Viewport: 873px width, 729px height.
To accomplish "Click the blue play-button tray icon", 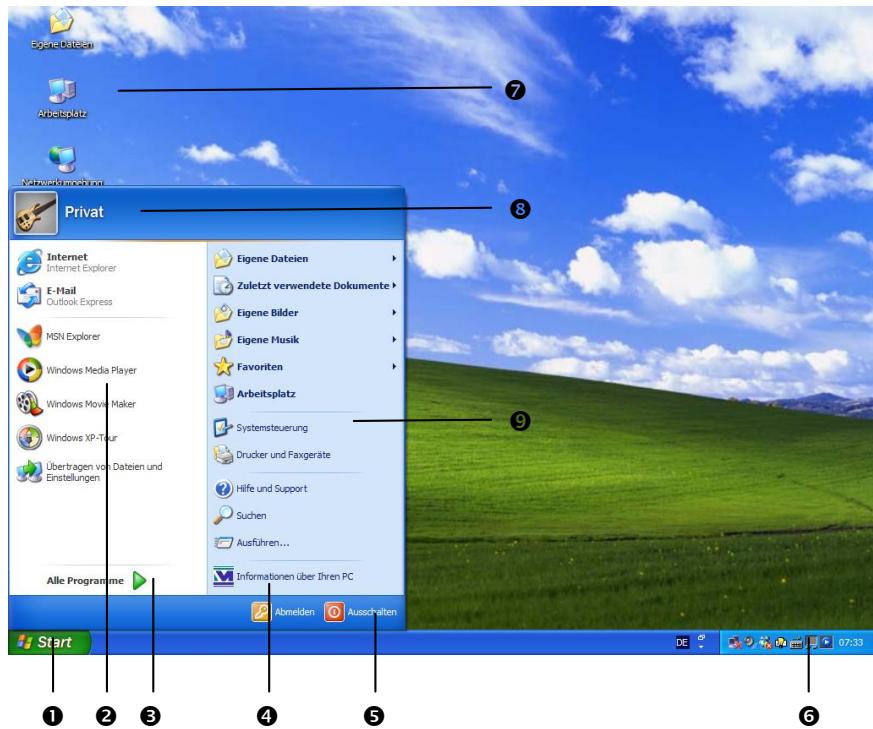I will 826,642.
